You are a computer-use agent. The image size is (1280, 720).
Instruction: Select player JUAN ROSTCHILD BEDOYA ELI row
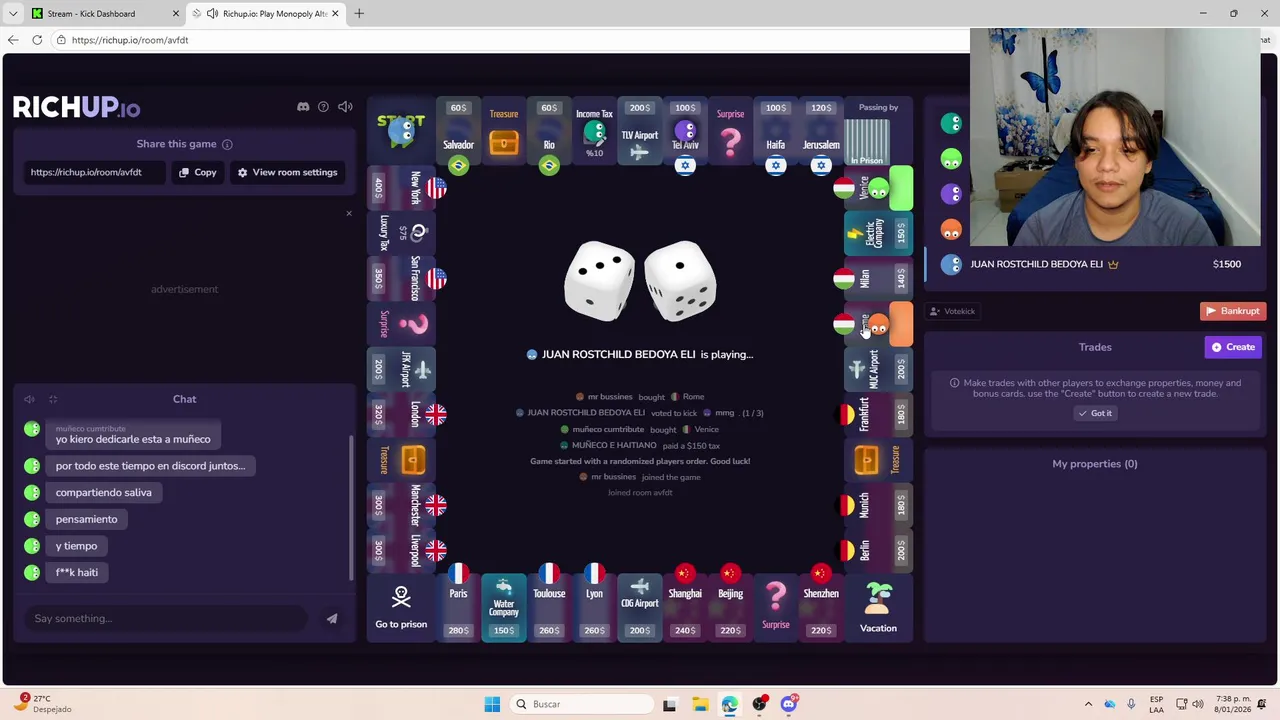coord(1095,264)
